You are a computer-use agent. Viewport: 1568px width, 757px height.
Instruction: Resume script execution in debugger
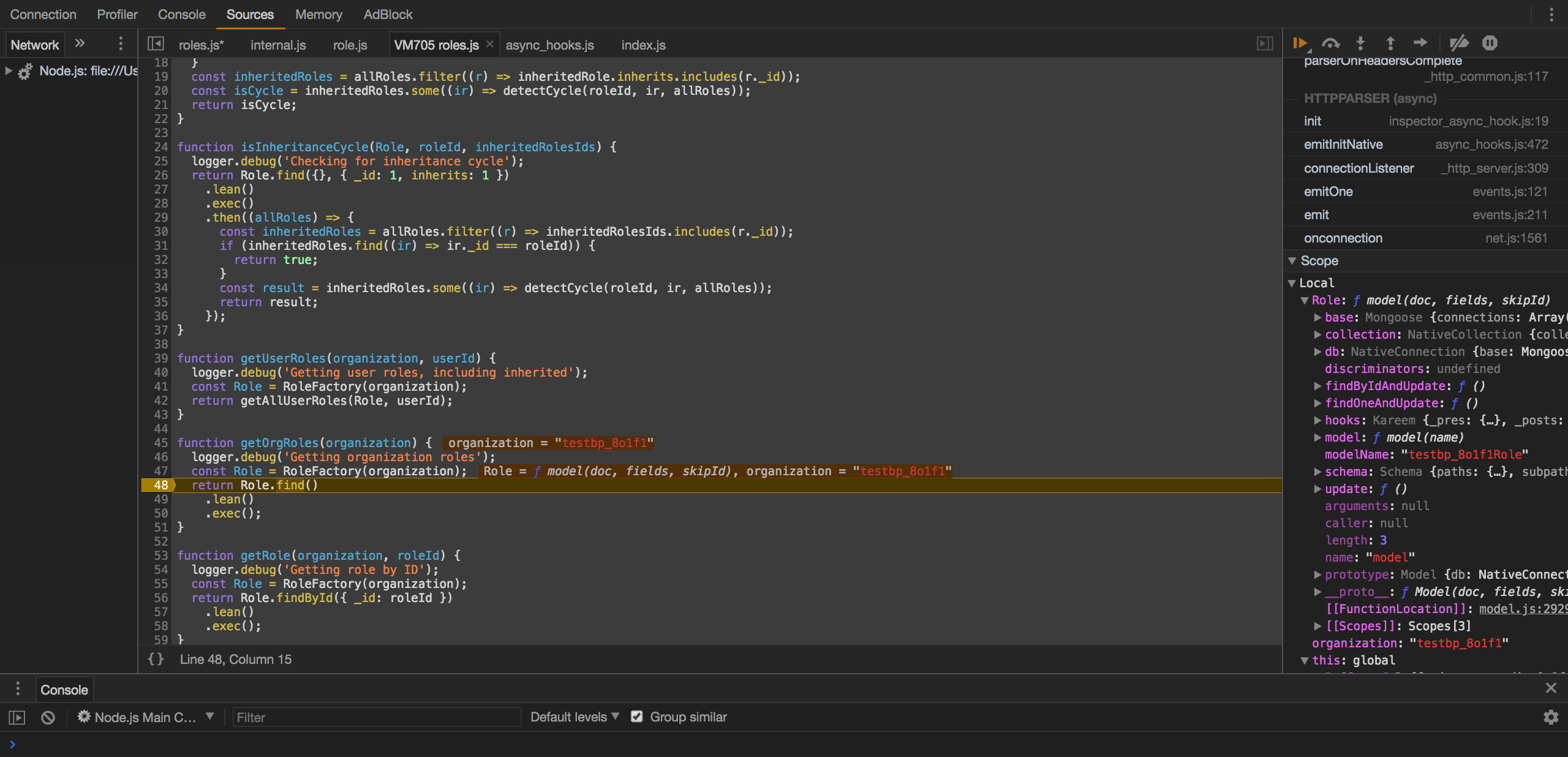click(x=1300, y=43)
